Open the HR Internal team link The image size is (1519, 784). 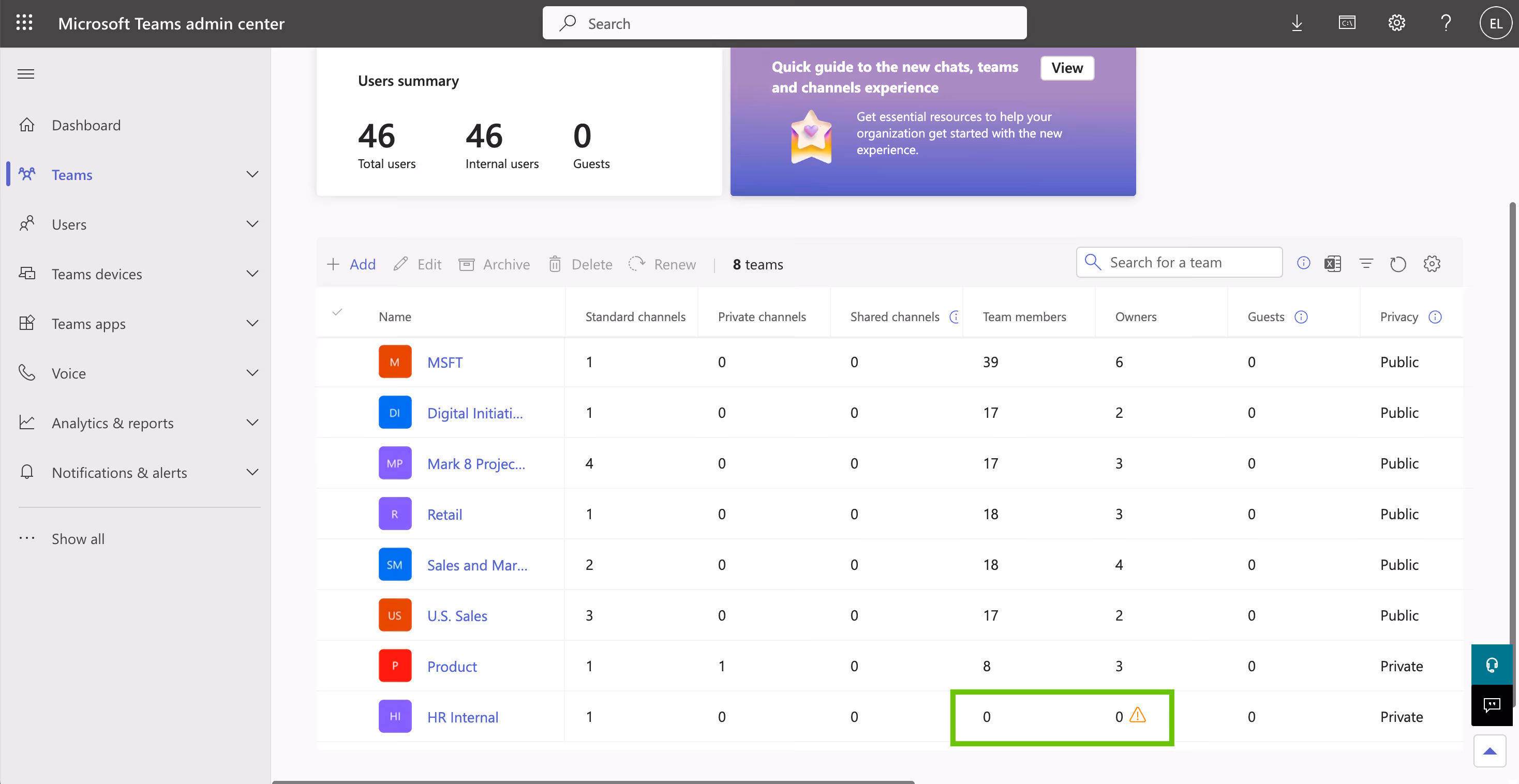click(x=463, y=717)
